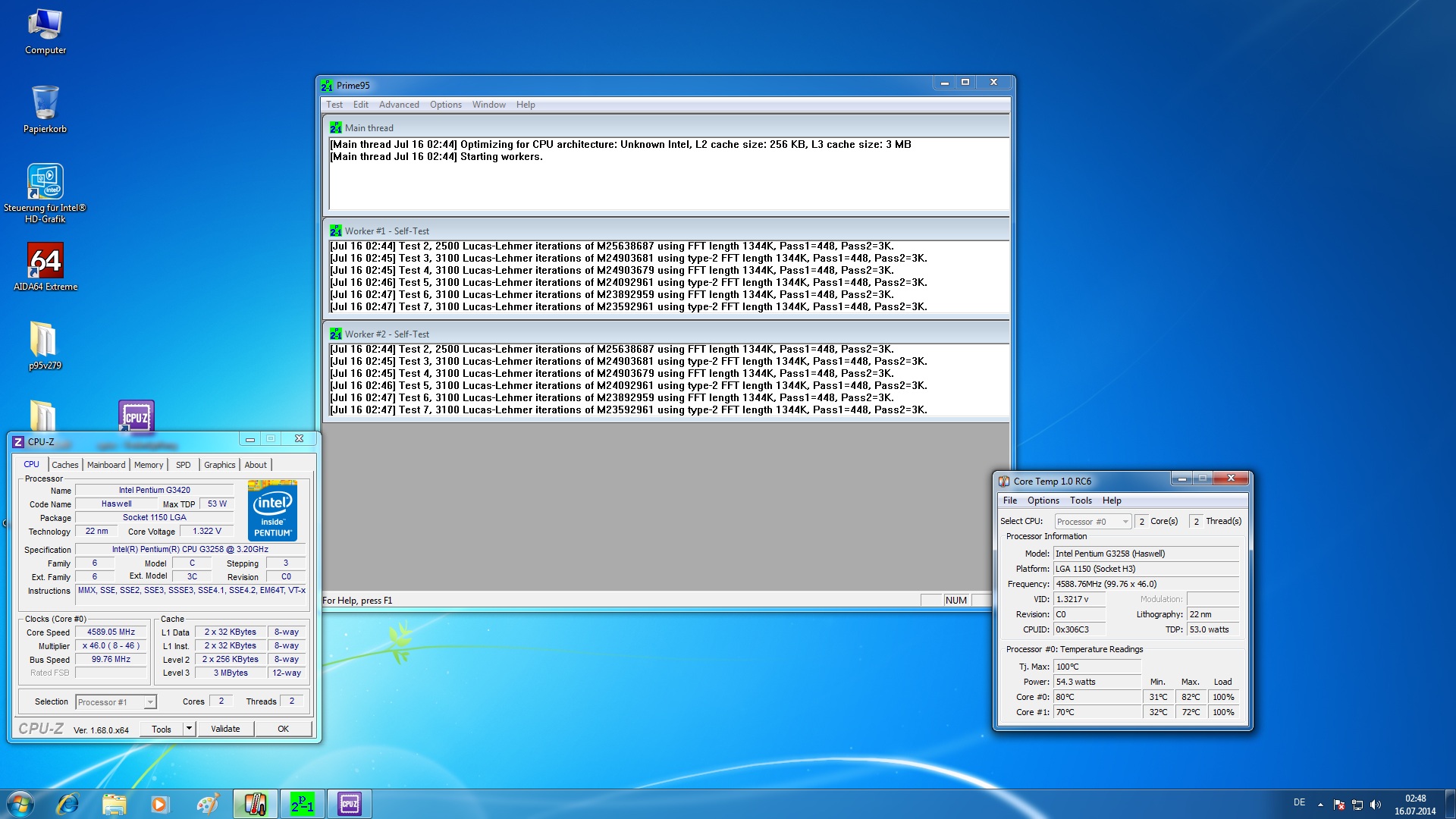
Task: Expand the Tools button dropdown arrow
Action: pyautogui.click(x=189, y=729)
